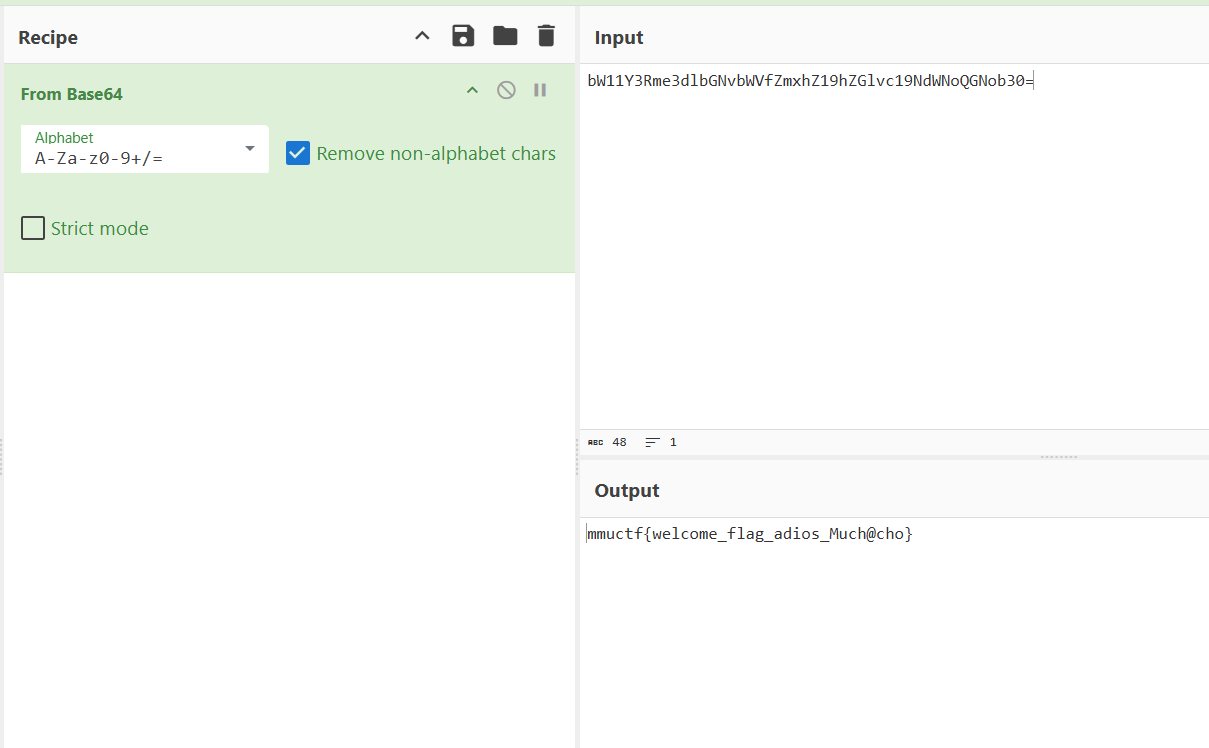Screen dimensions: 1209x748
Task: Open the Alphabet dropdown
Action: tap(145, 149)
